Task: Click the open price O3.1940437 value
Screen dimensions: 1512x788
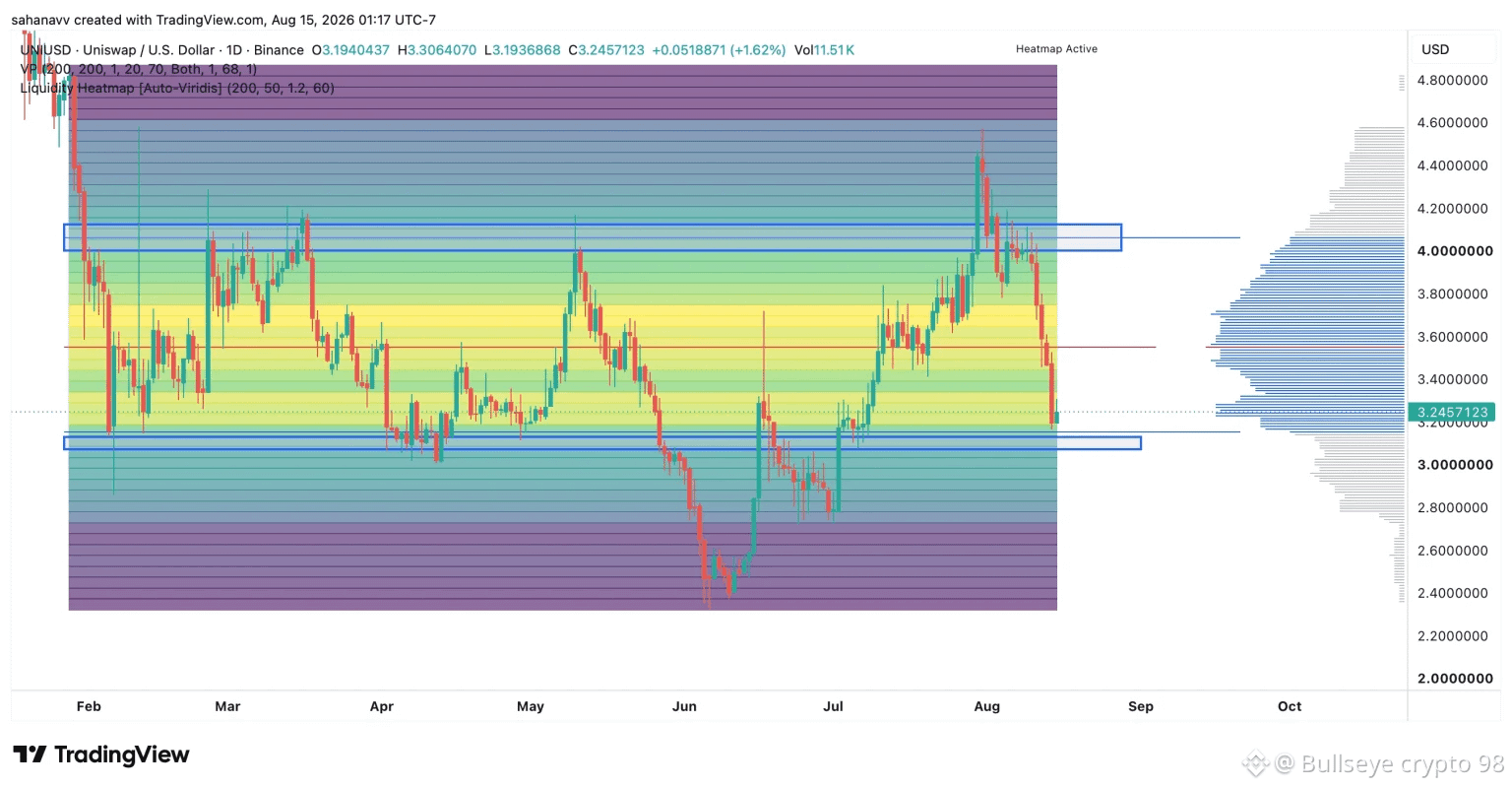Action: pyautogui.click(x=350, y=50)
